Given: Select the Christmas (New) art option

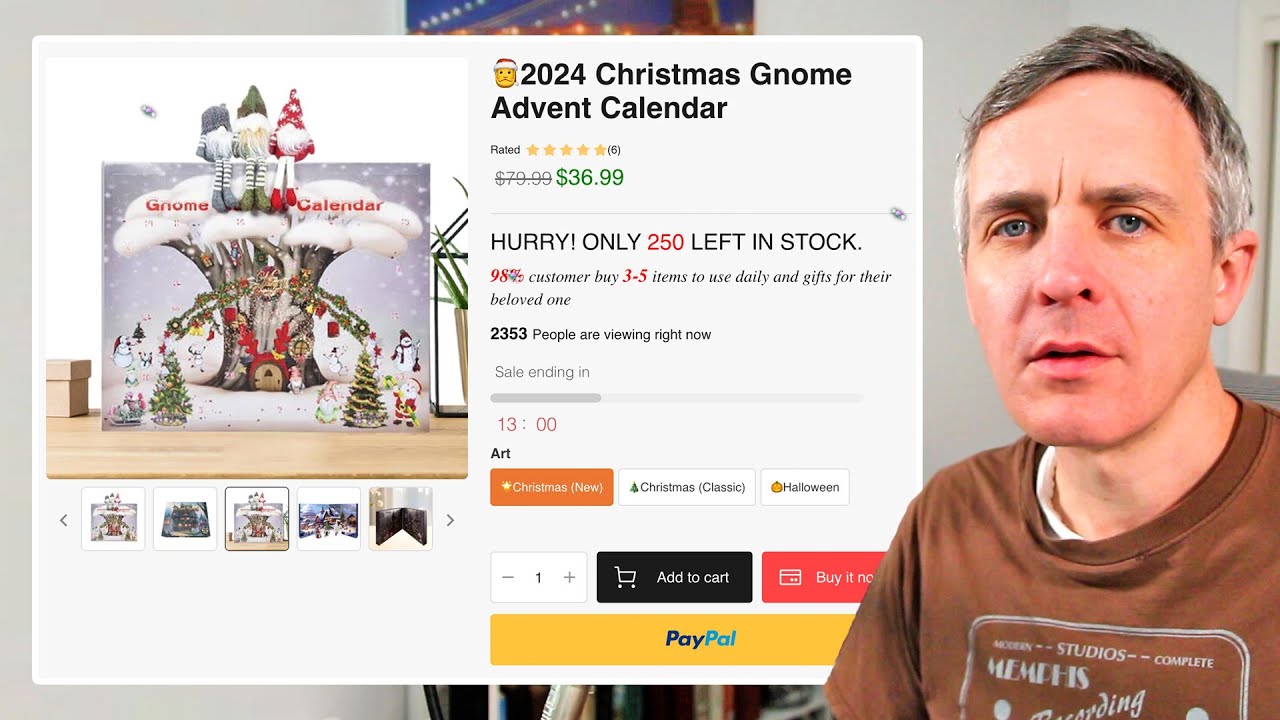Looking at the screenshot, I should [x=552, y=487].
